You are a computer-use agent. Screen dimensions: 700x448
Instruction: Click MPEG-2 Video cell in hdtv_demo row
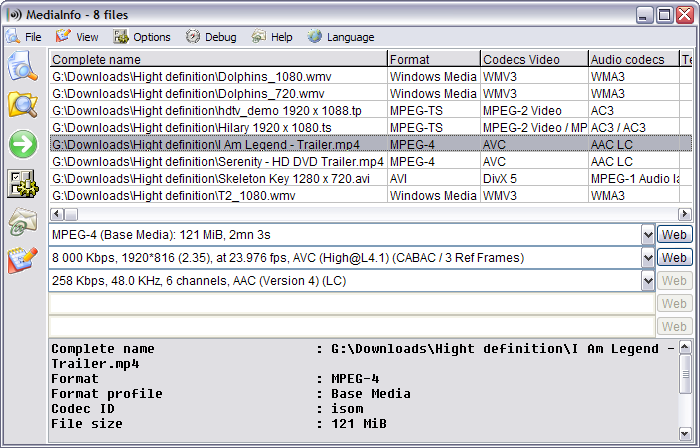(534, 111)
